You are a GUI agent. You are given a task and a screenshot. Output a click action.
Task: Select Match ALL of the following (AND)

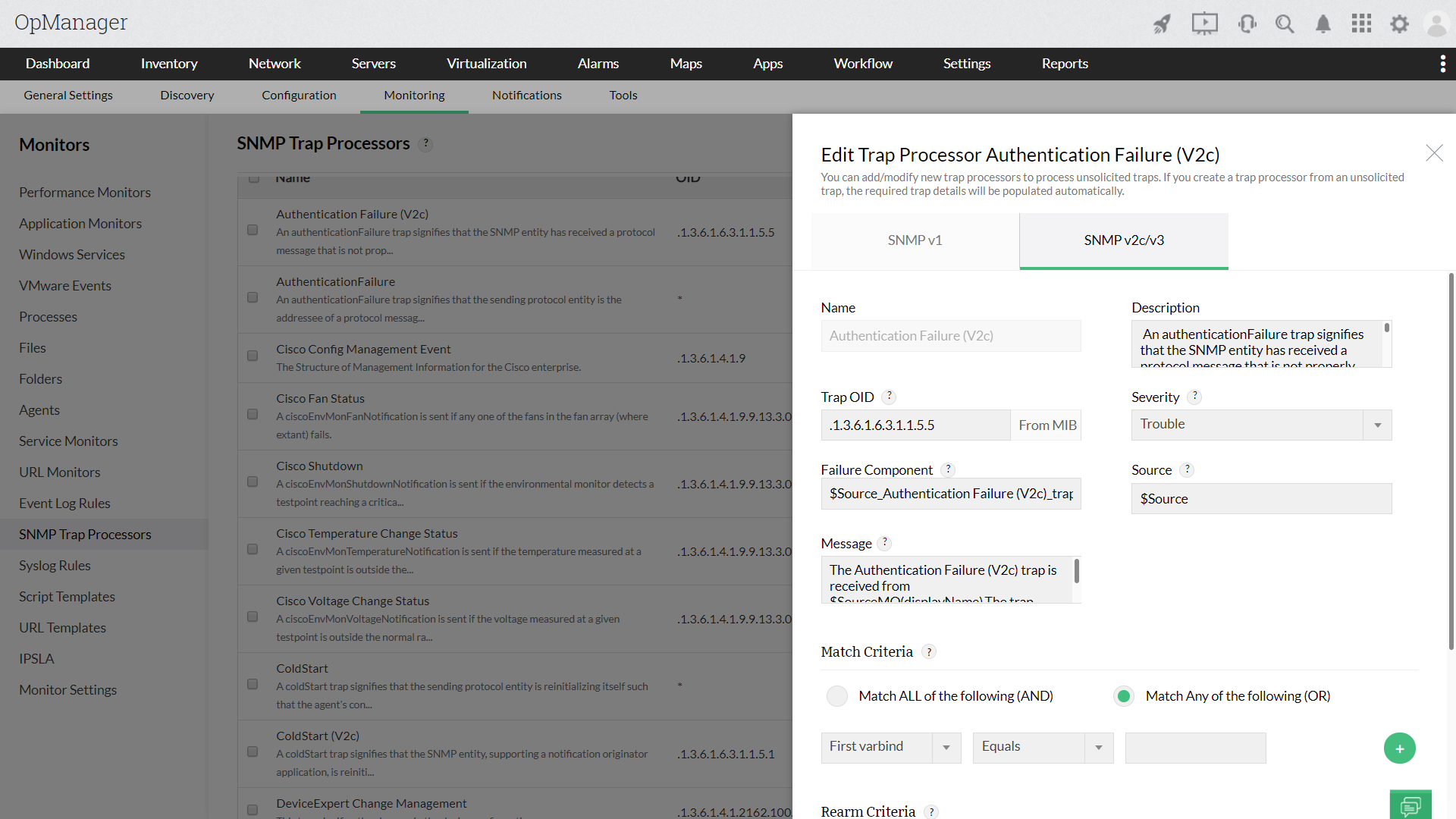837,696
